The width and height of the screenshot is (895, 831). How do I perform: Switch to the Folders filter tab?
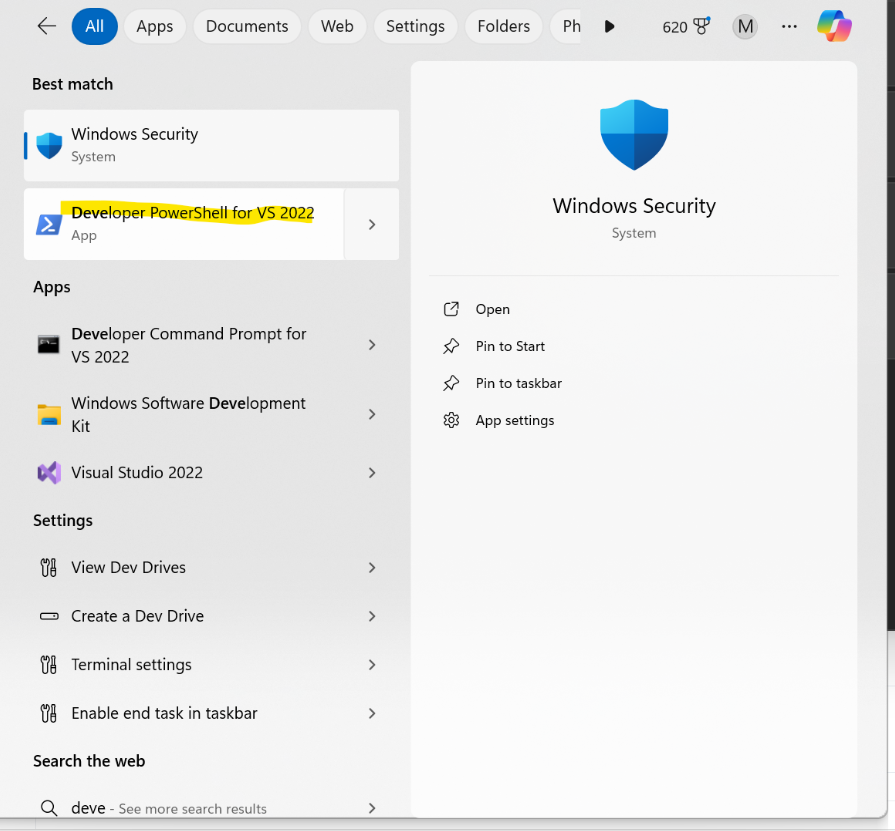pyautogui.click(x=503, y=26)
